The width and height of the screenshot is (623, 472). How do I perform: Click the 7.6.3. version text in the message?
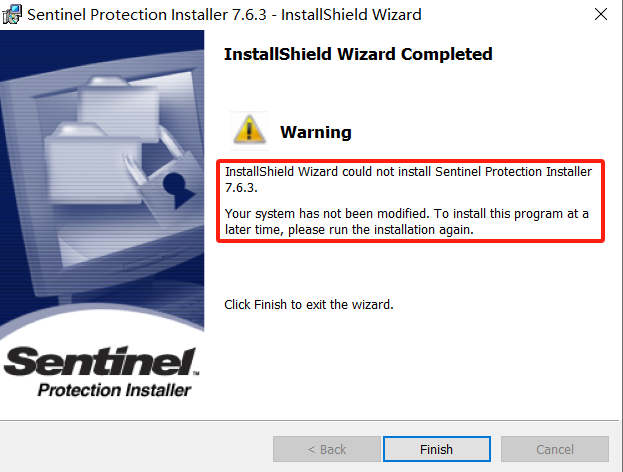(x=243, y=186)
